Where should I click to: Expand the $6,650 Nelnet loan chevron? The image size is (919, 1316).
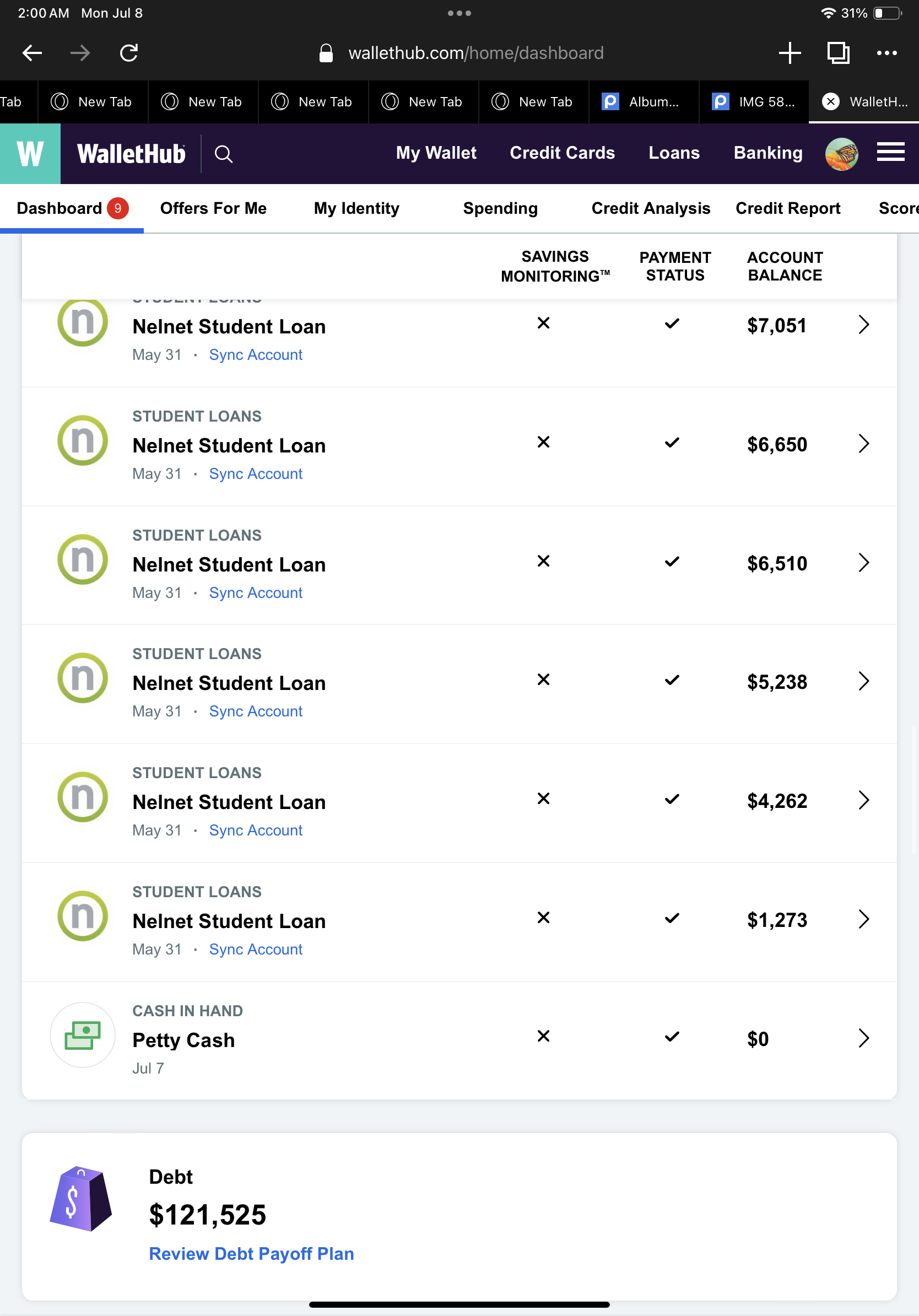coord(863,444)
